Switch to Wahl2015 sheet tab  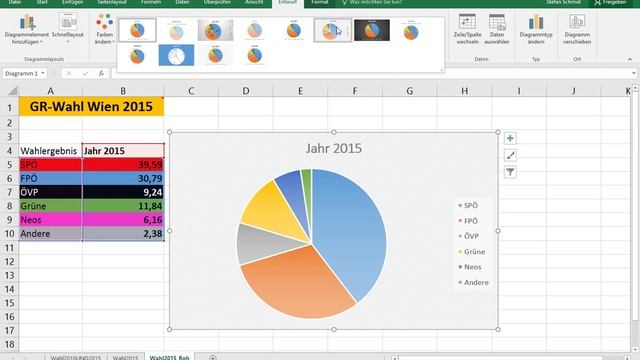[125, 358]
